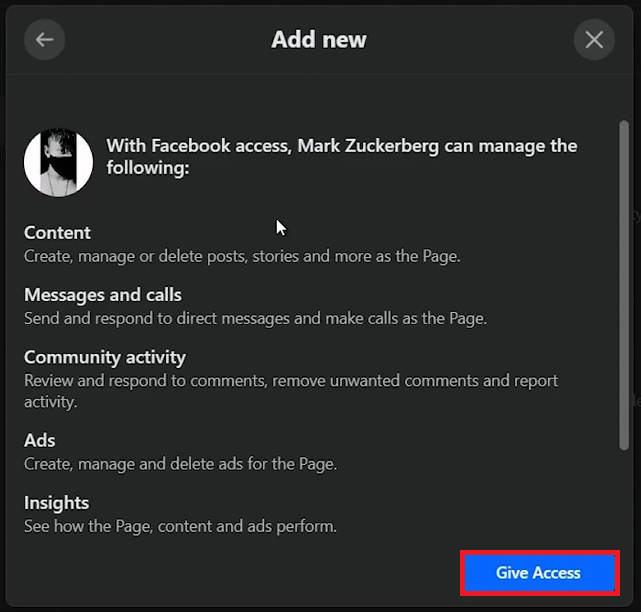Click the posts and stories description text
Screen dimensions: 641x612
242,256
